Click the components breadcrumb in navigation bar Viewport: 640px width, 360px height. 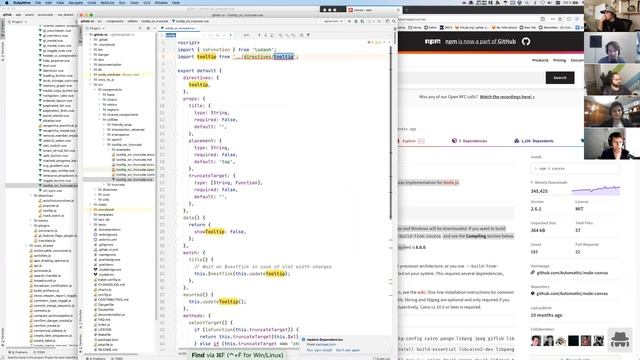(x=115, y=21)
